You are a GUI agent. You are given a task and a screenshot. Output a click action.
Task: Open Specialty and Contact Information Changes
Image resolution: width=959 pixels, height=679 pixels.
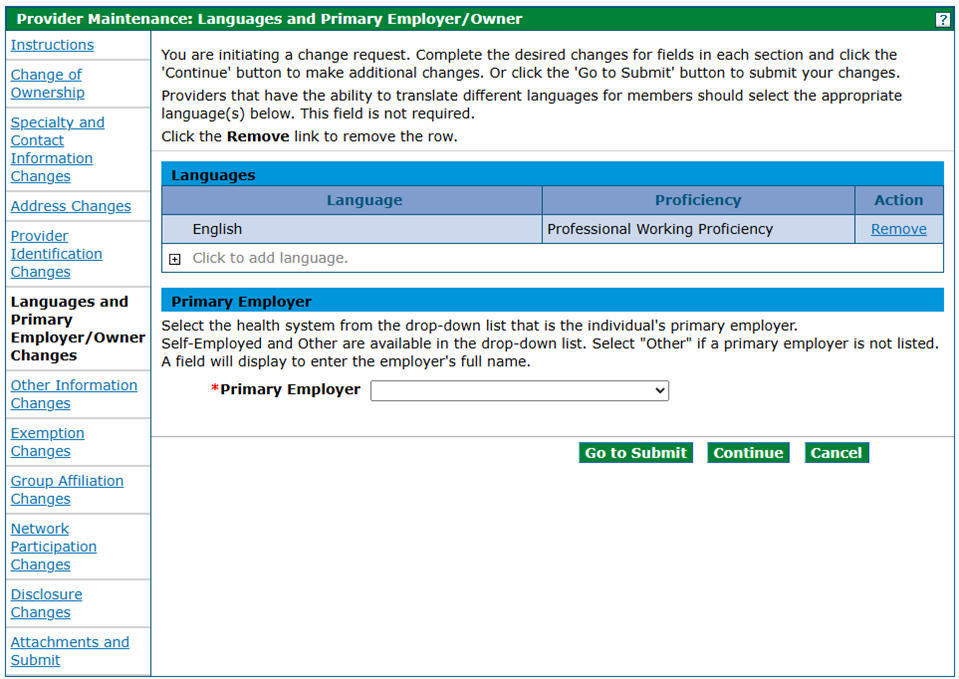pyautogui.click(x=57, y=149)
